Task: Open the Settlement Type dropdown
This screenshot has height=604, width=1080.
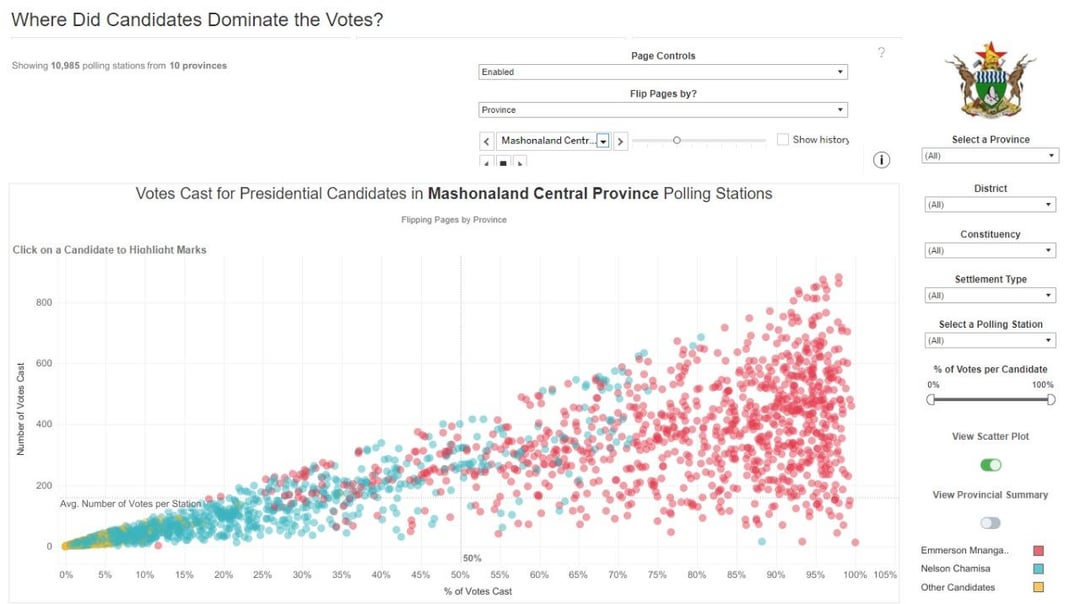Action: [990, 295]
